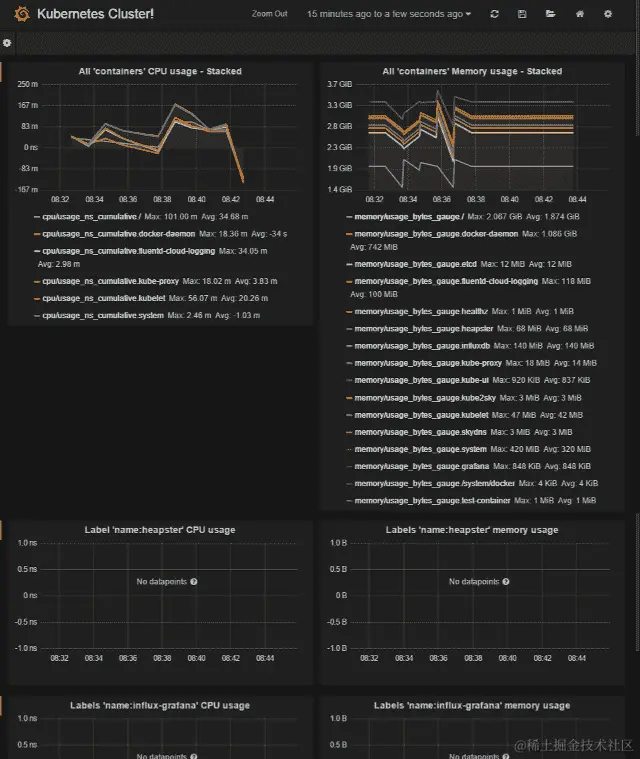Viewport: 640px width, 759px height.
Task: Click help icon in heapster memory No datapoints
Action: pyautogui.click(x=506, y=581)
